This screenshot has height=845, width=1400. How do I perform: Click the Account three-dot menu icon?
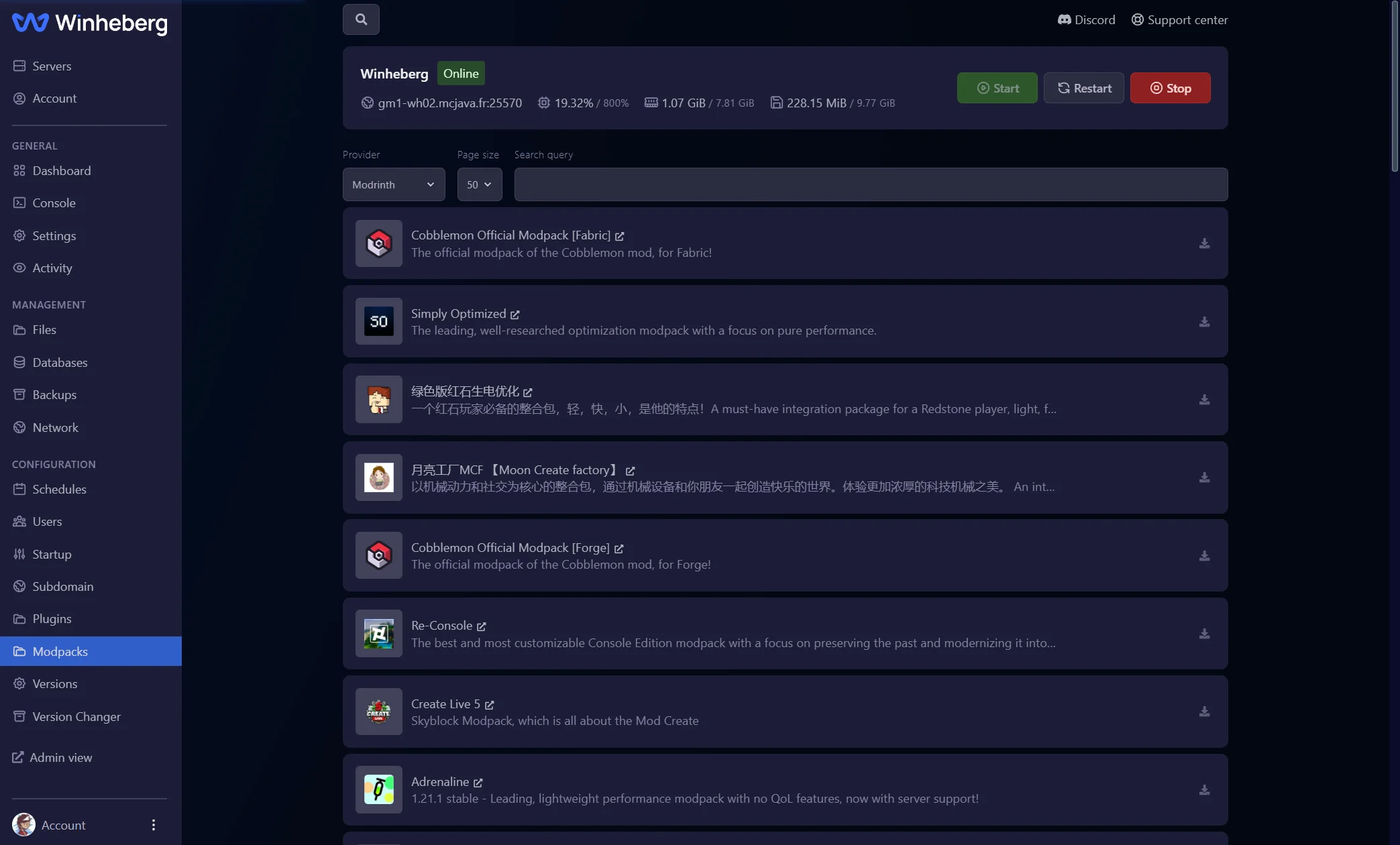[x=154, y=825]
